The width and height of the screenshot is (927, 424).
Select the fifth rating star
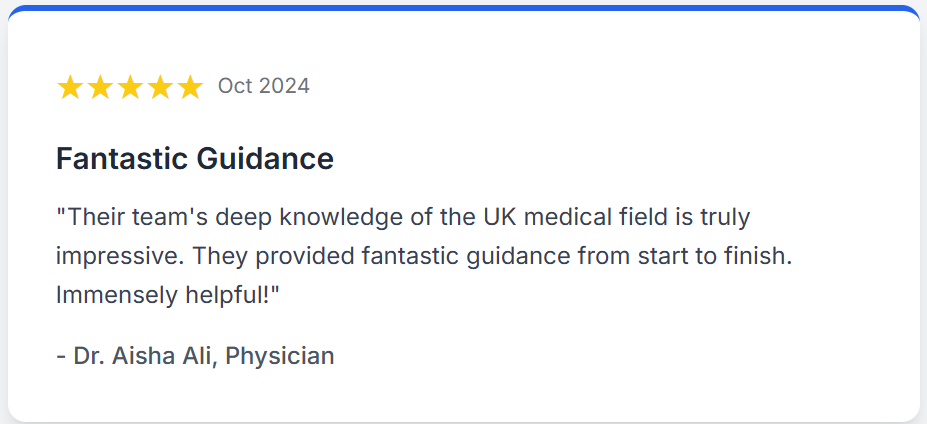190,88
